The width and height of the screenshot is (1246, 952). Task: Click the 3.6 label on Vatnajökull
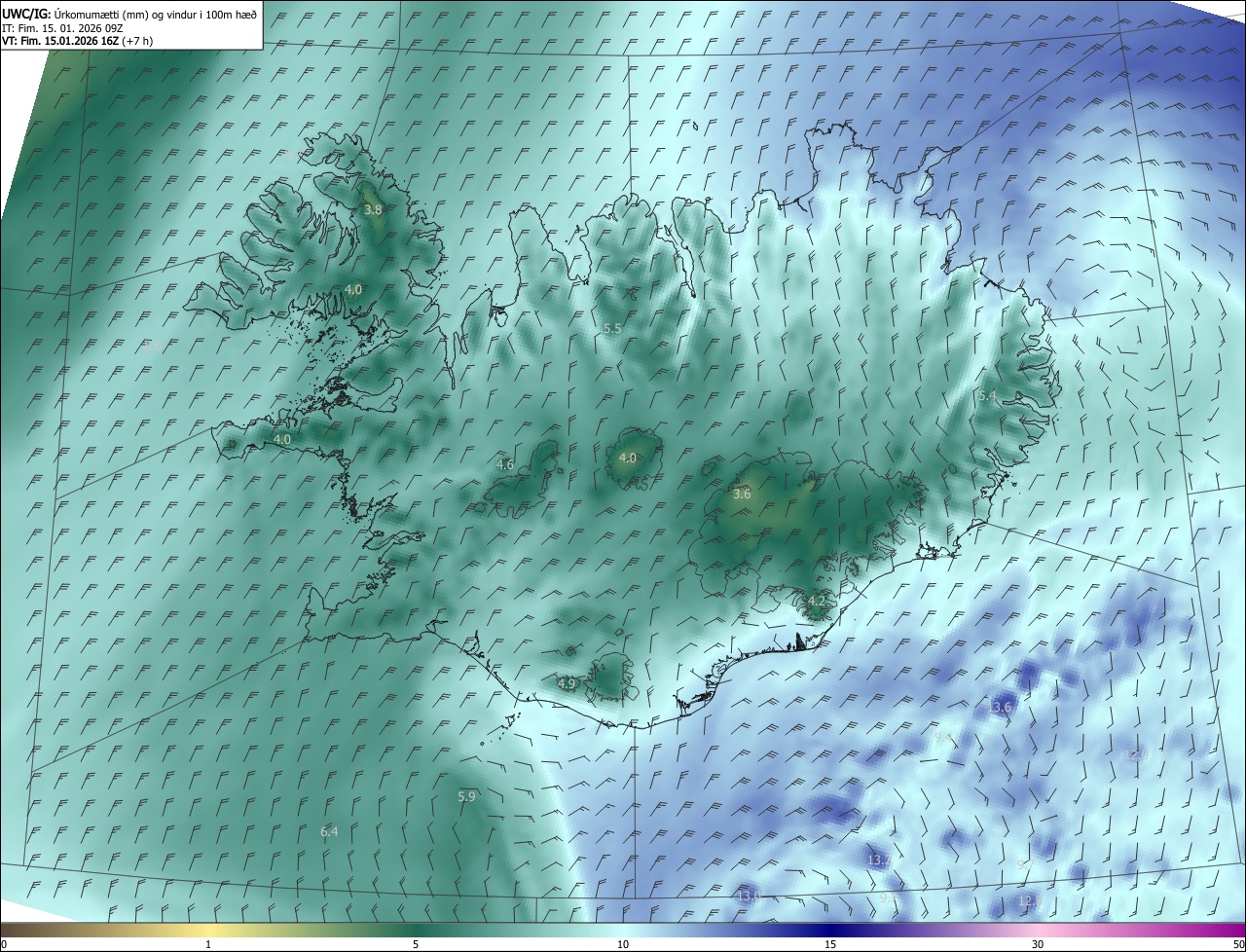pos(742,494)
